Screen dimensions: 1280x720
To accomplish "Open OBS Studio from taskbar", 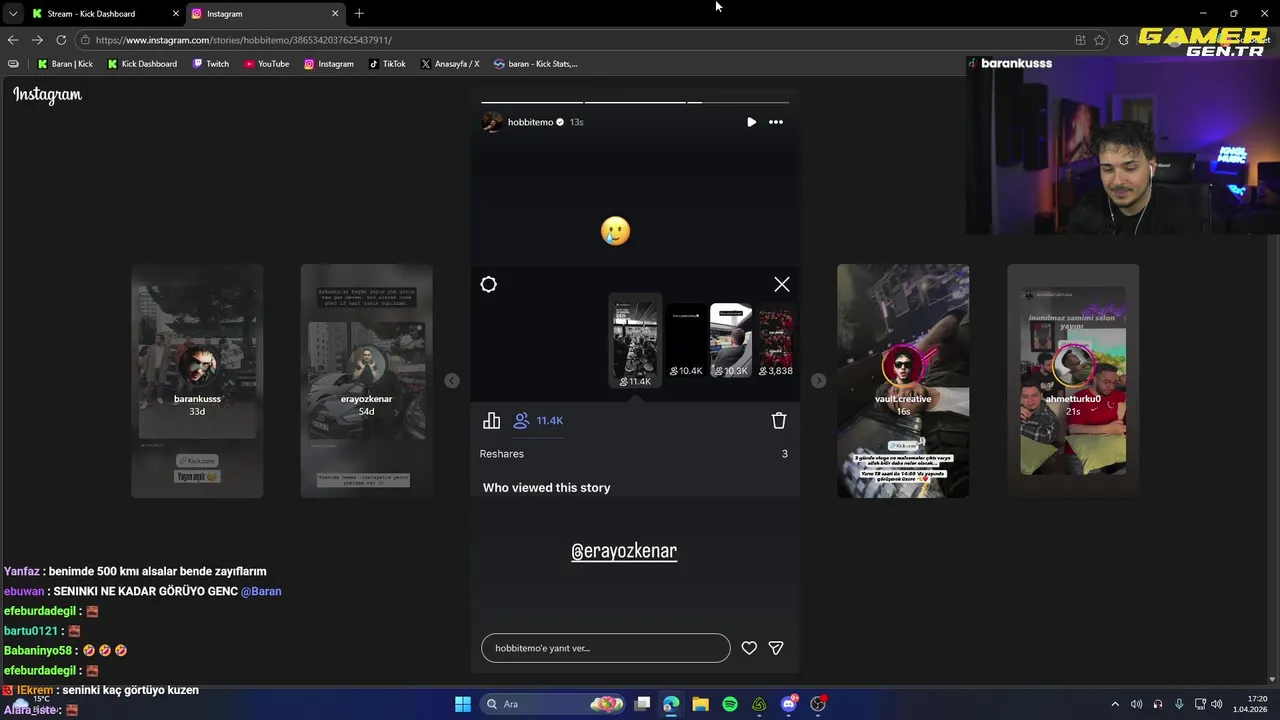I will point(818,704).
